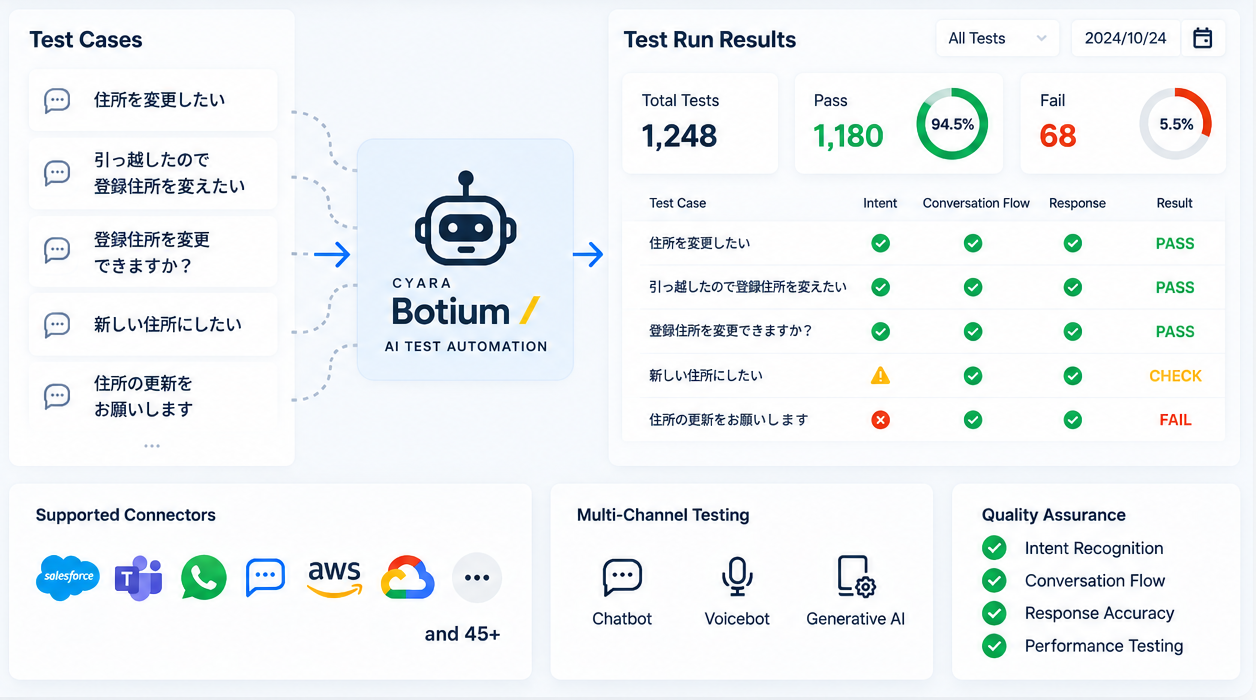Sort by the Intent column header
The image size is (1256, 700).
[x=880, y=203]
